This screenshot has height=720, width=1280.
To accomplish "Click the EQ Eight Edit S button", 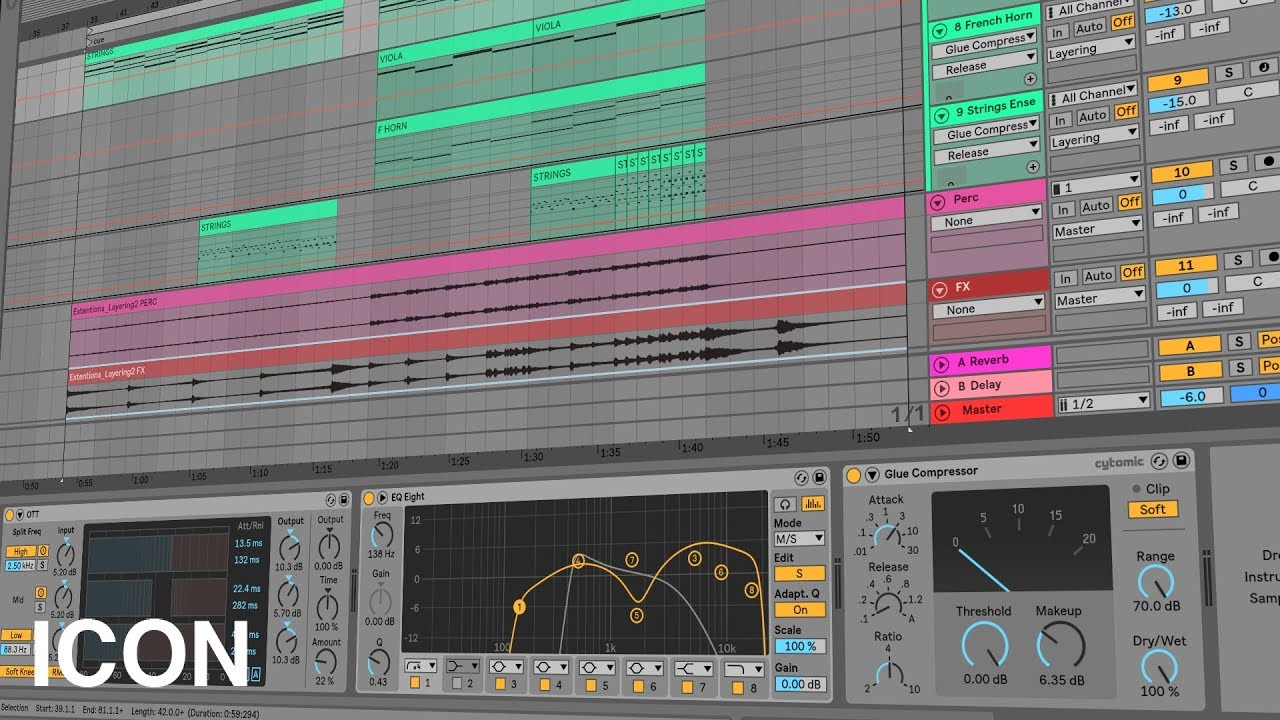I will tap(799, 573).
